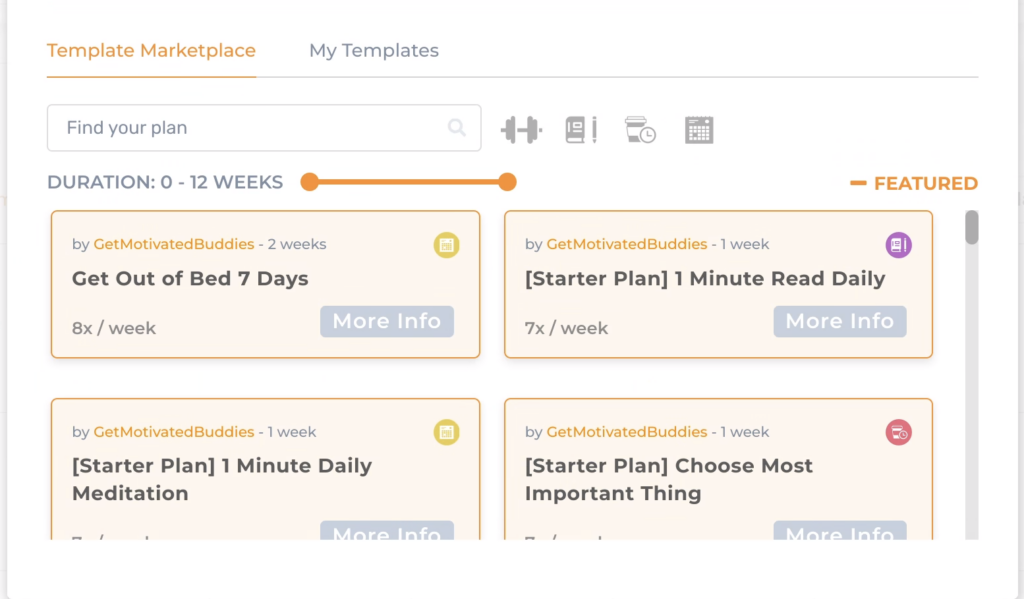Image resolution: width=1024 pixels, height=599 pixels.
Task: Click the yellow badge on Daily Meditation card
Action: [x=446, y=431]
